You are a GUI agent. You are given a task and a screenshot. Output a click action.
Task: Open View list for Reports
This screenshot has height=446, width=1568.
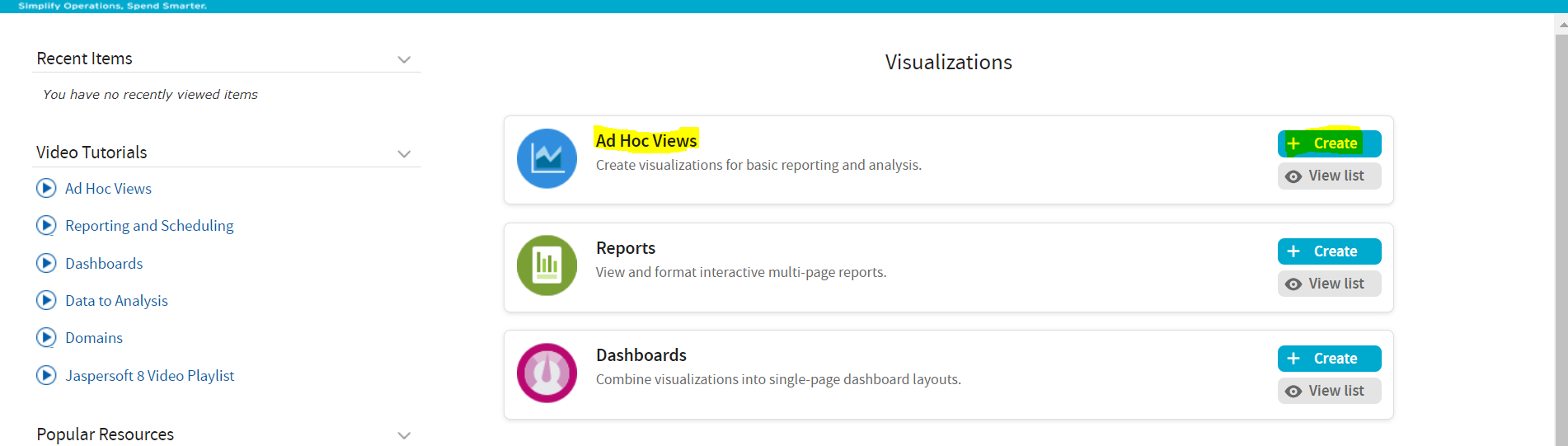(x=1329, y=284)
